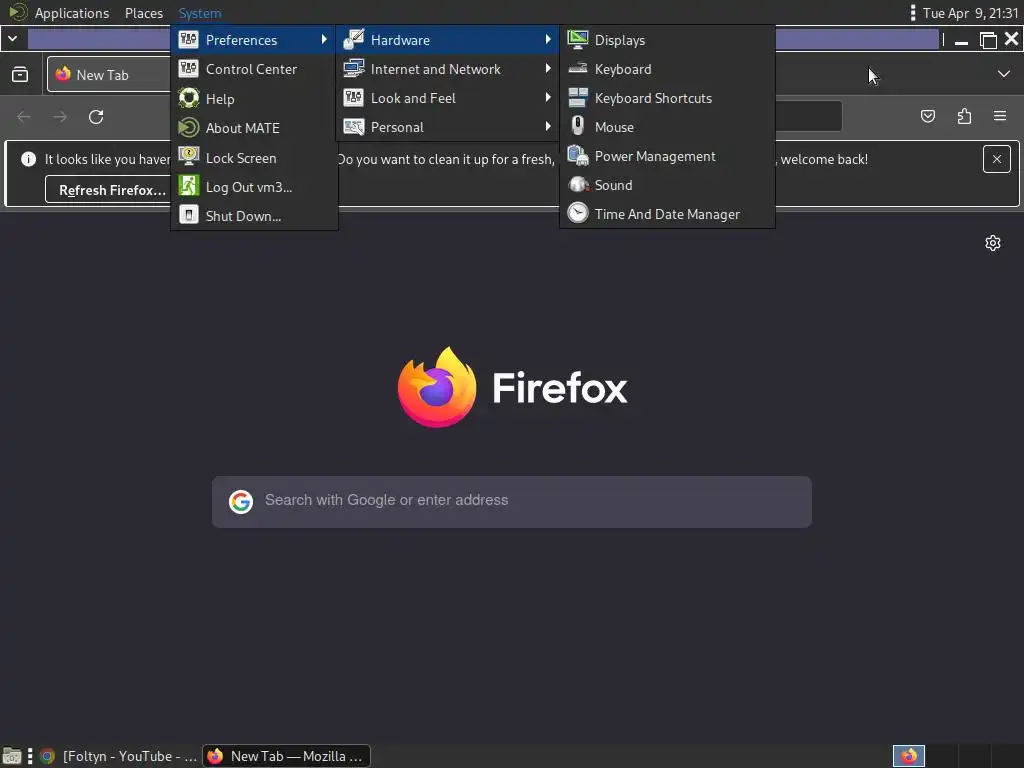Open Keyboard Shortcuts settings
The image size is (1024, 768).
667,98
